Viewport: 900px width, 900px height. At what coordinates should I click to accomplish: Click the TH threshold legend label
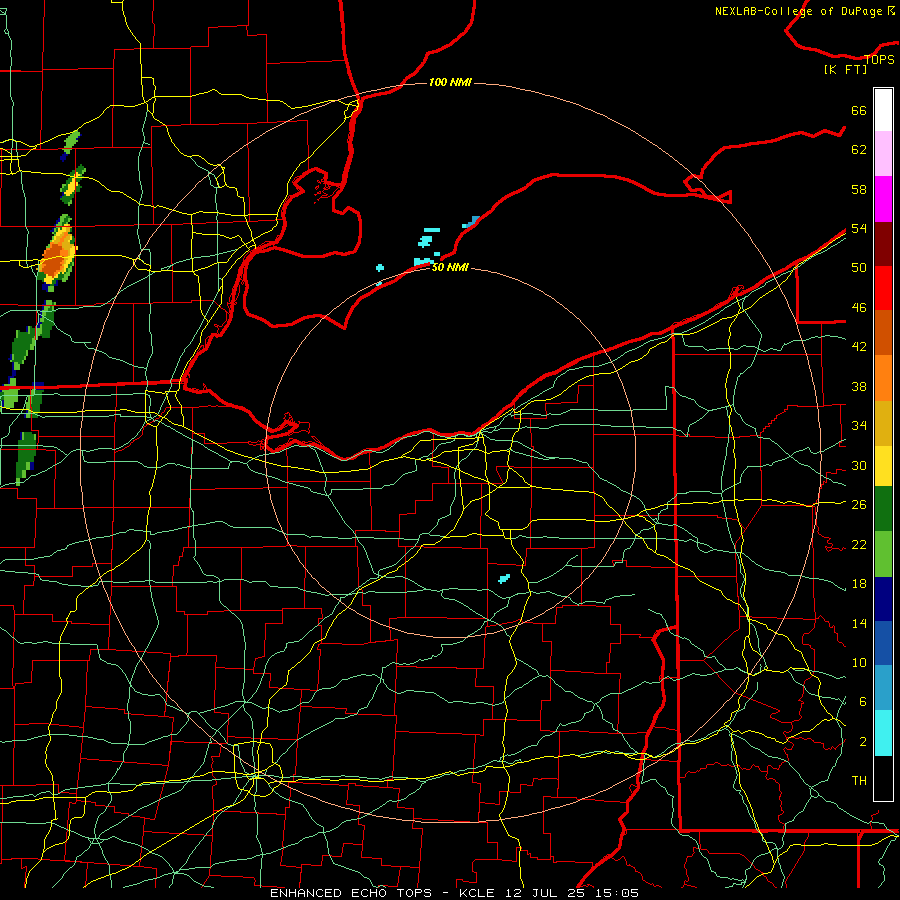[x=859, y=781]
